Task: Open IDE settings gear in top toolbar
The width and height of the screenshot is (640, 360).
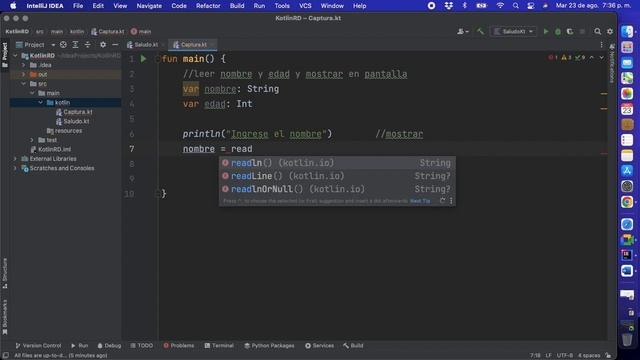Action: (x=610, y=31)
